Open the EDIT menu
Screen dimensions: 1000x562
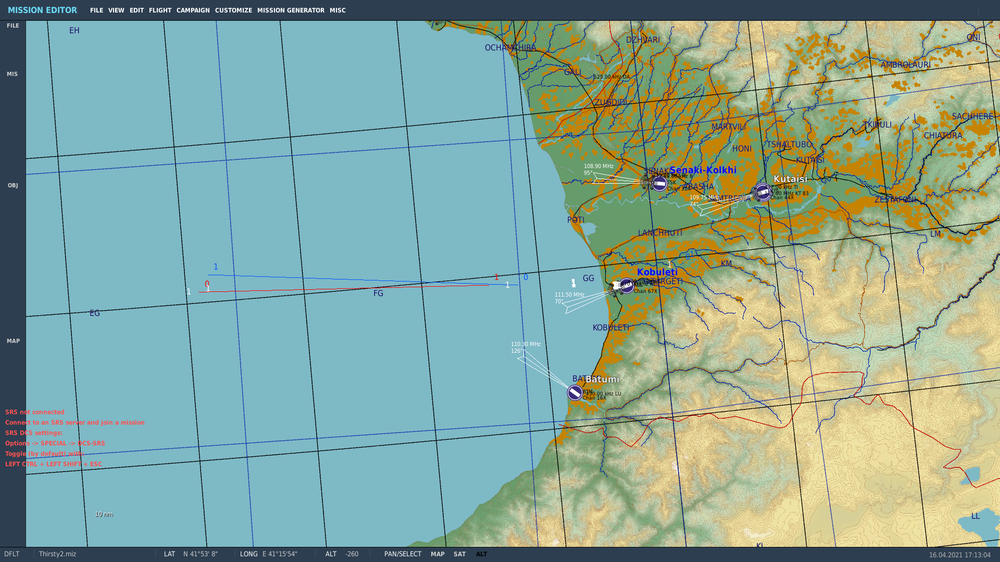pos(136,10)
